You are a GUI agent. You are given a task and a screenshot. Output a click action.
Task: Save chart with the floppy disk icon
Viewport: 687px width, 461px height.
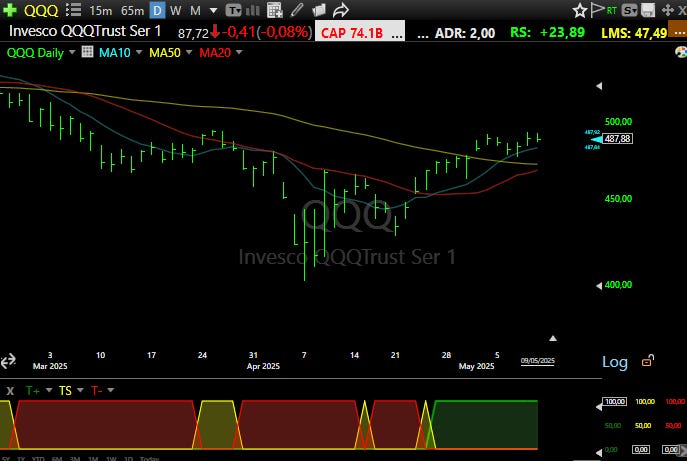point(648,10)
